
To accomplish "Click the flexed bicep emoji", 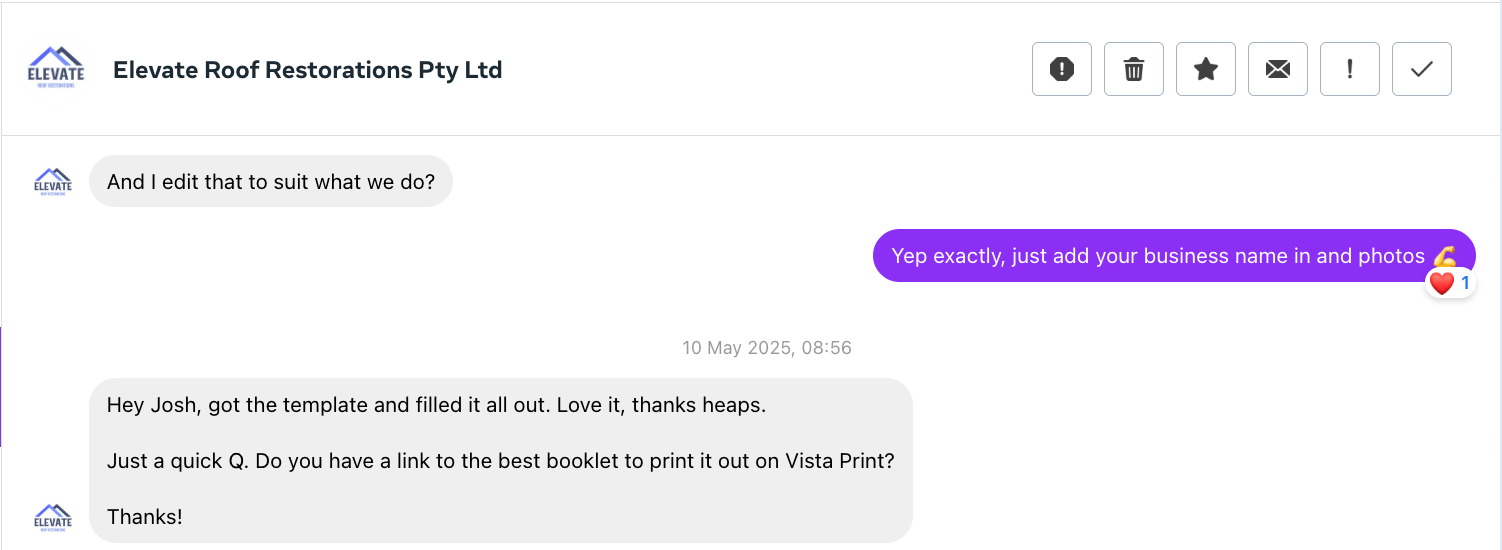I will (x=1444, y=256).
